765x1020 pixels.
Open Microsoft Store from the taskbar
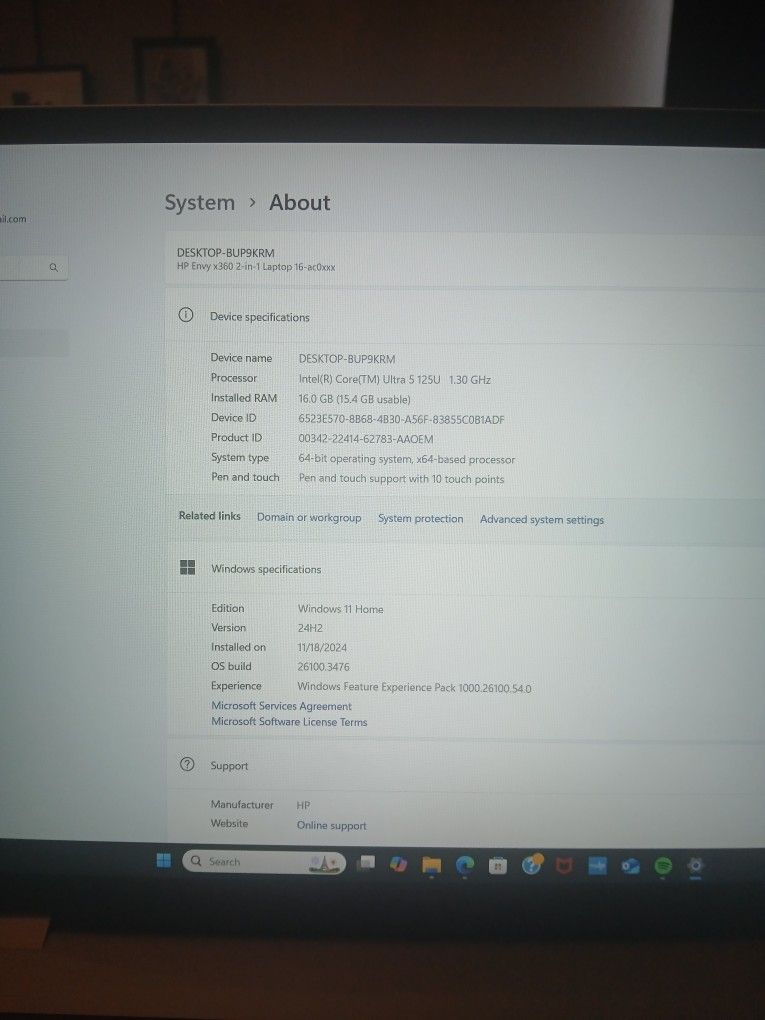(x=498, y=865)
